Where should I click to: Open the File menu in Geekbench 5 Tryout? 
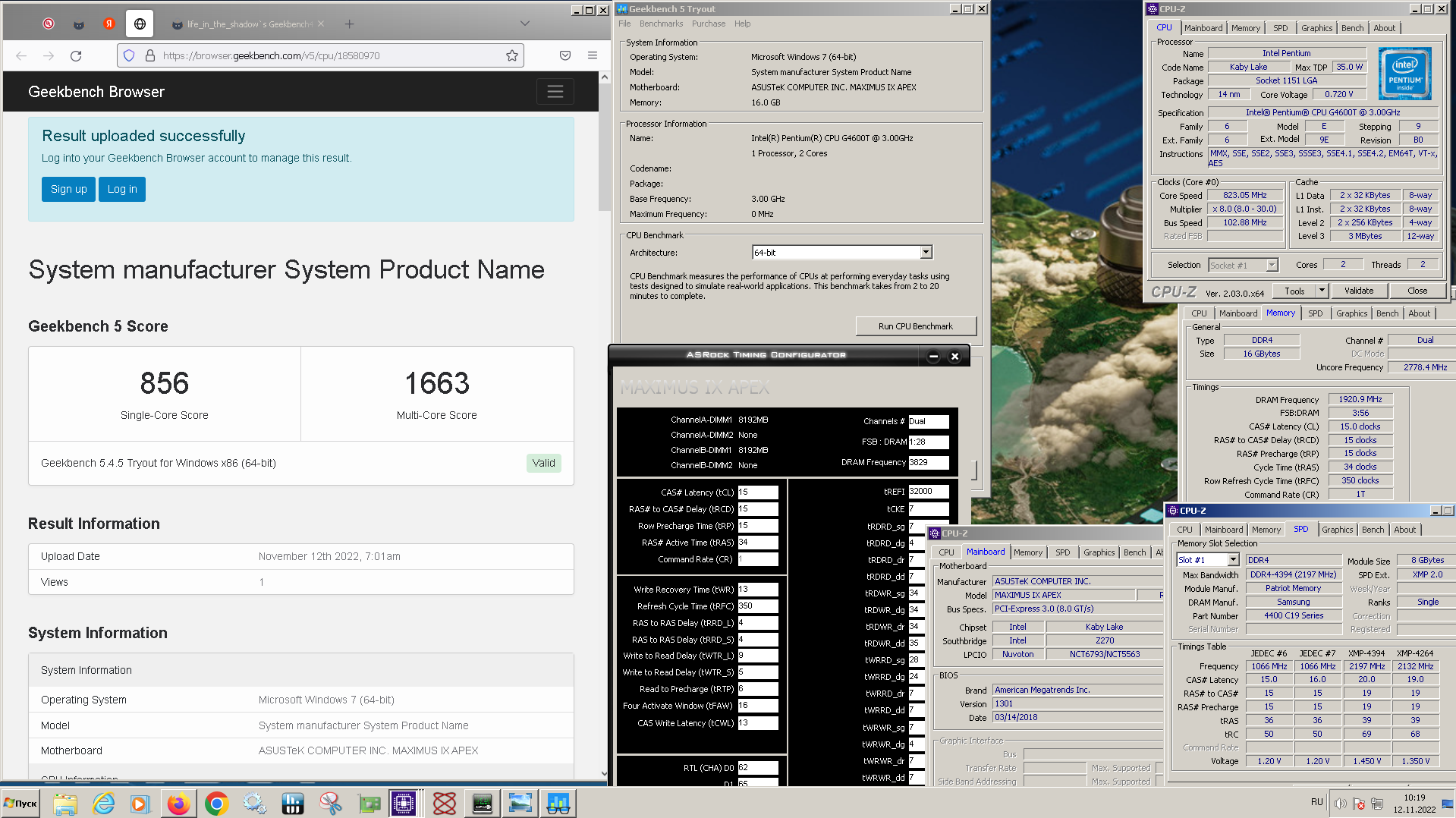(624, 24)
